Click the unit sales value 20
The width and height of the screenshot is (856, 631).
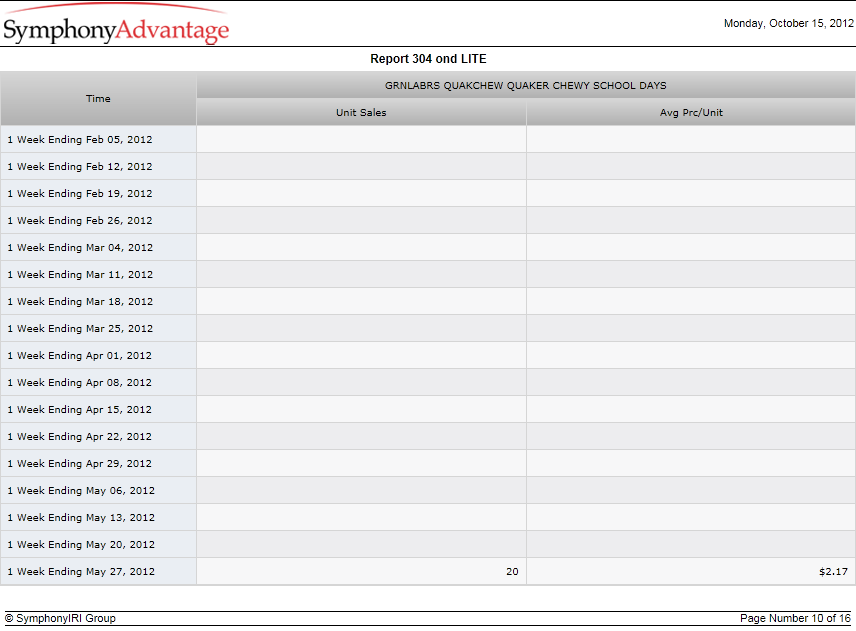tap(512, 572)
